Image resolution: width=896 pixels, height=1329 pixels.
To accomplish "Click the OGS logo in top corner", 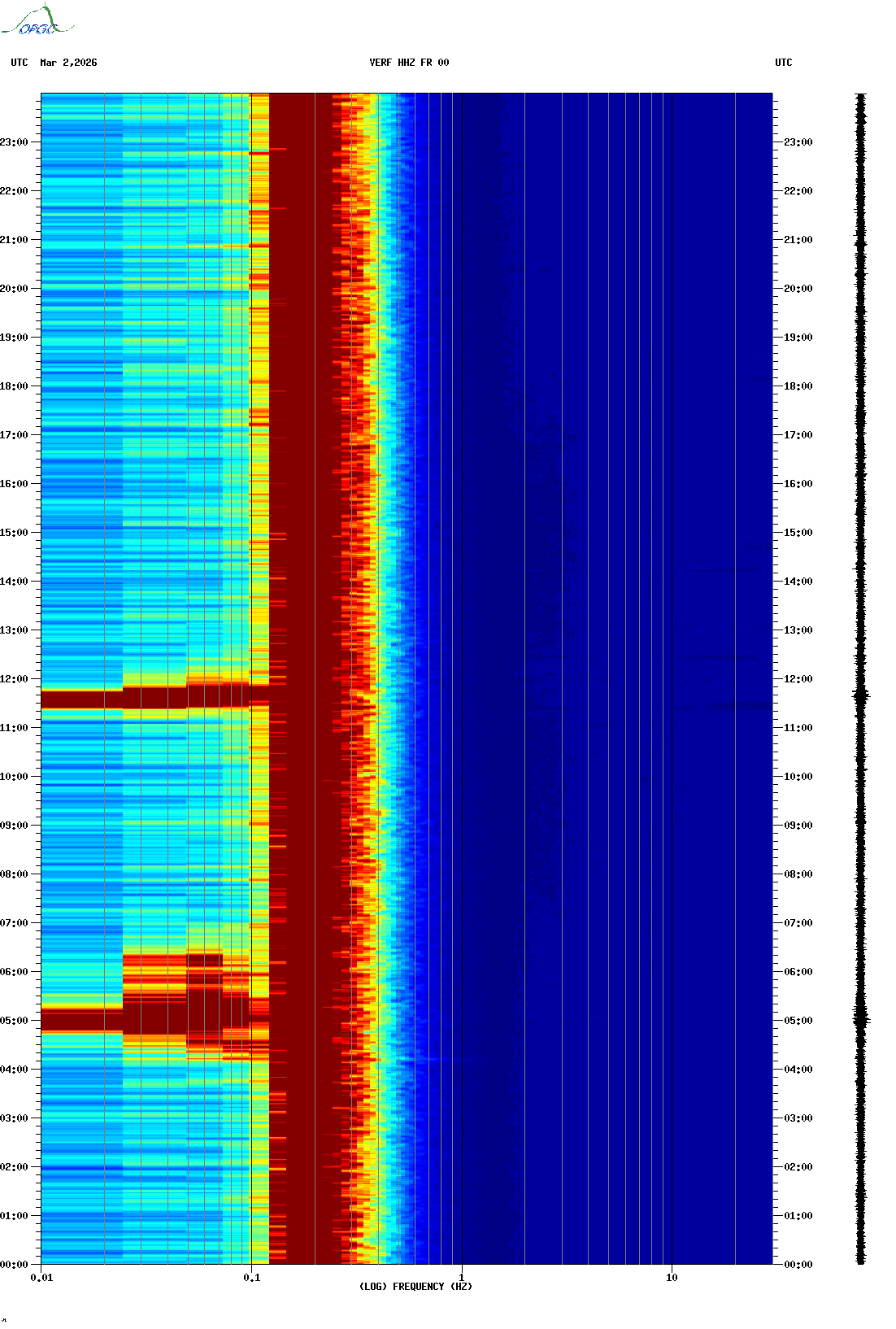I will click(37, 21).
